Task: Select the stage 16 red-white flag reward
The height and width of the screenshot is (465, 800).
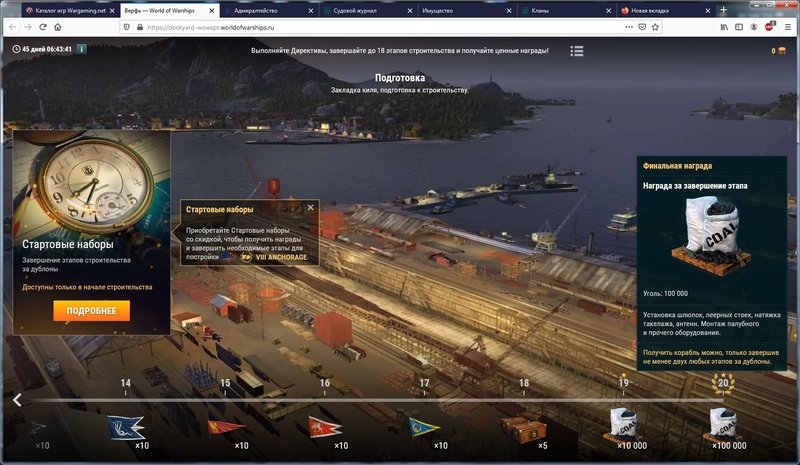Action: click(325, 427)
